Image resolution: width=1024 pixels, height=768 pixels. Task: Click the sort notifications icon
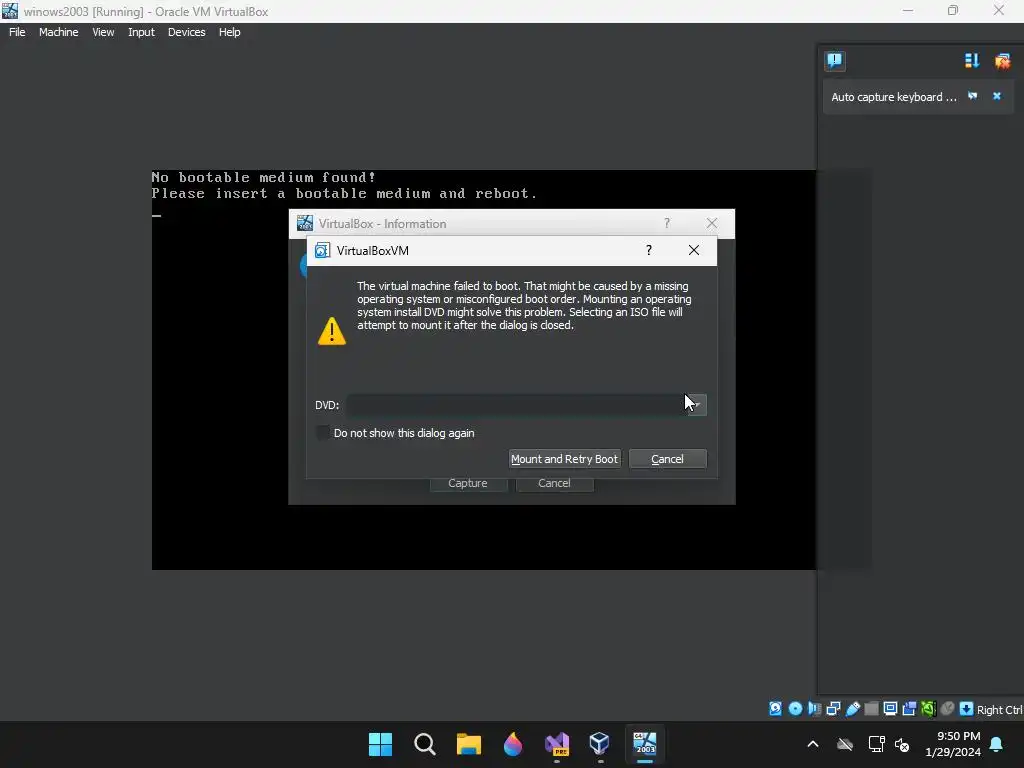(972, 61)
